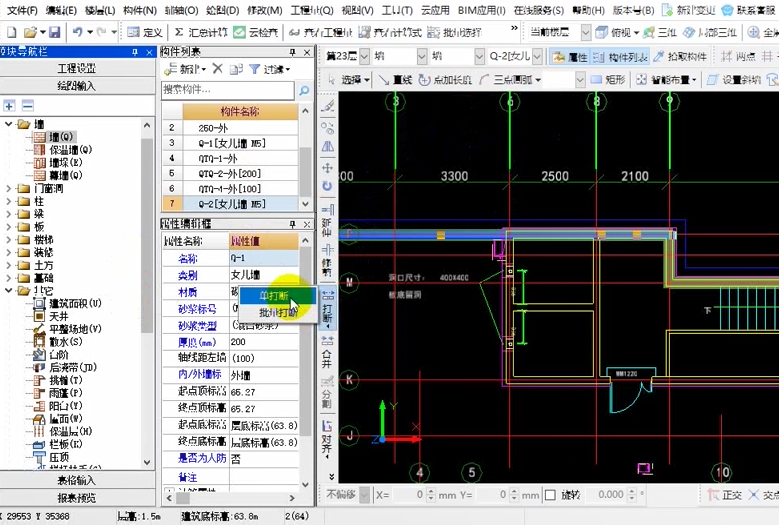Expand the 门窗洞 folder in tree
Screen dimensions: 779x525
click(9, 188)
